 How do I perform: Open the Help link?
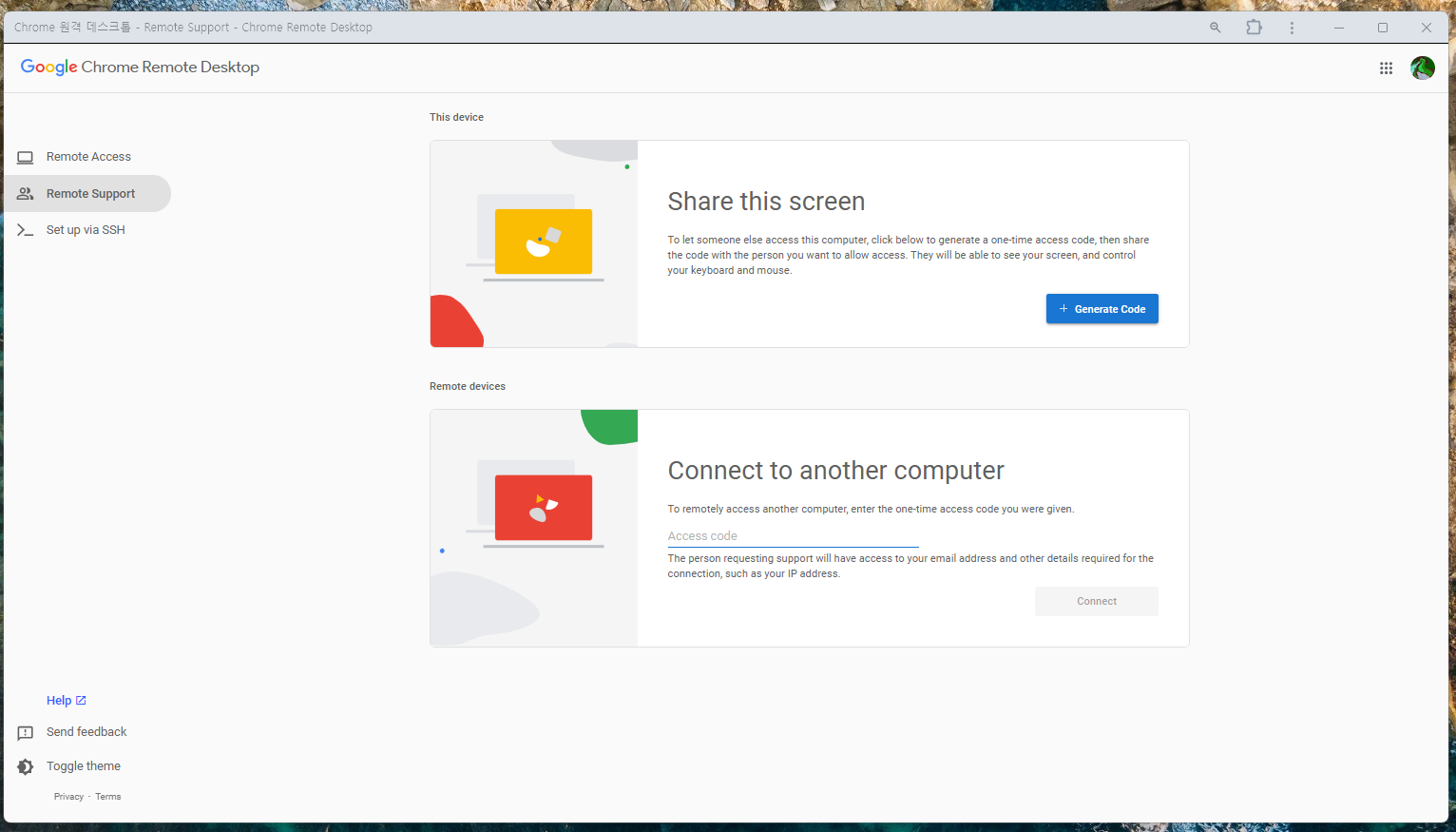66,701
